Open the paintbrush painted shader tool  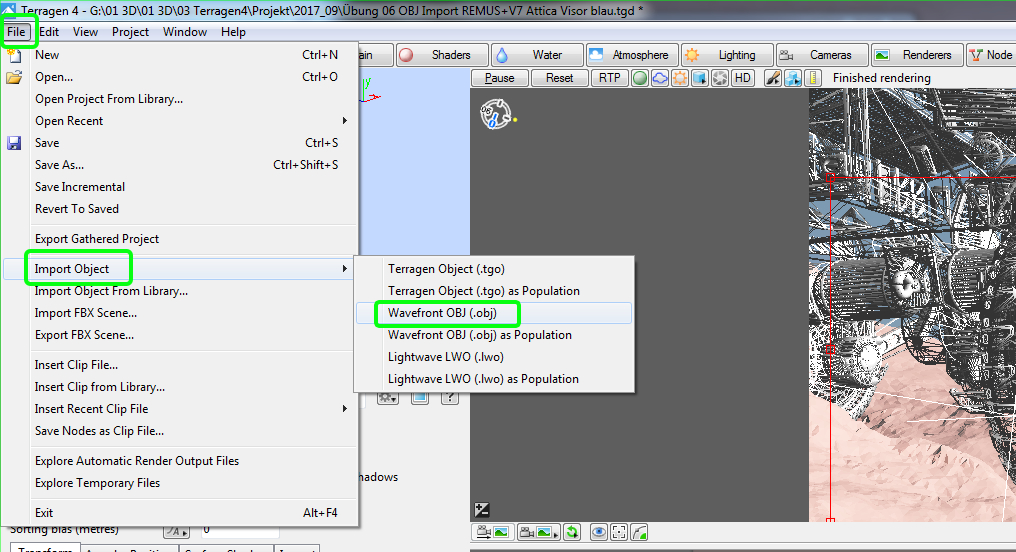(773, 78)
